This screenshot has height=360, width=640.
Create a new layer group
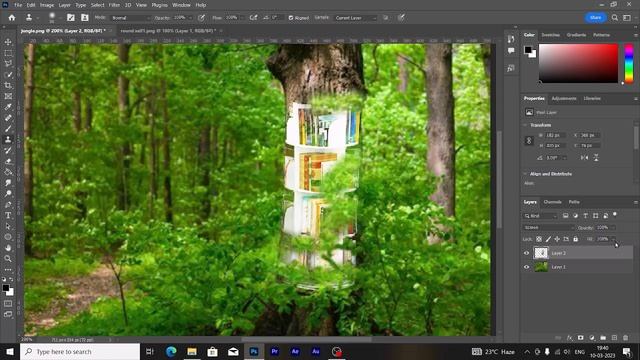coord(603,338)
